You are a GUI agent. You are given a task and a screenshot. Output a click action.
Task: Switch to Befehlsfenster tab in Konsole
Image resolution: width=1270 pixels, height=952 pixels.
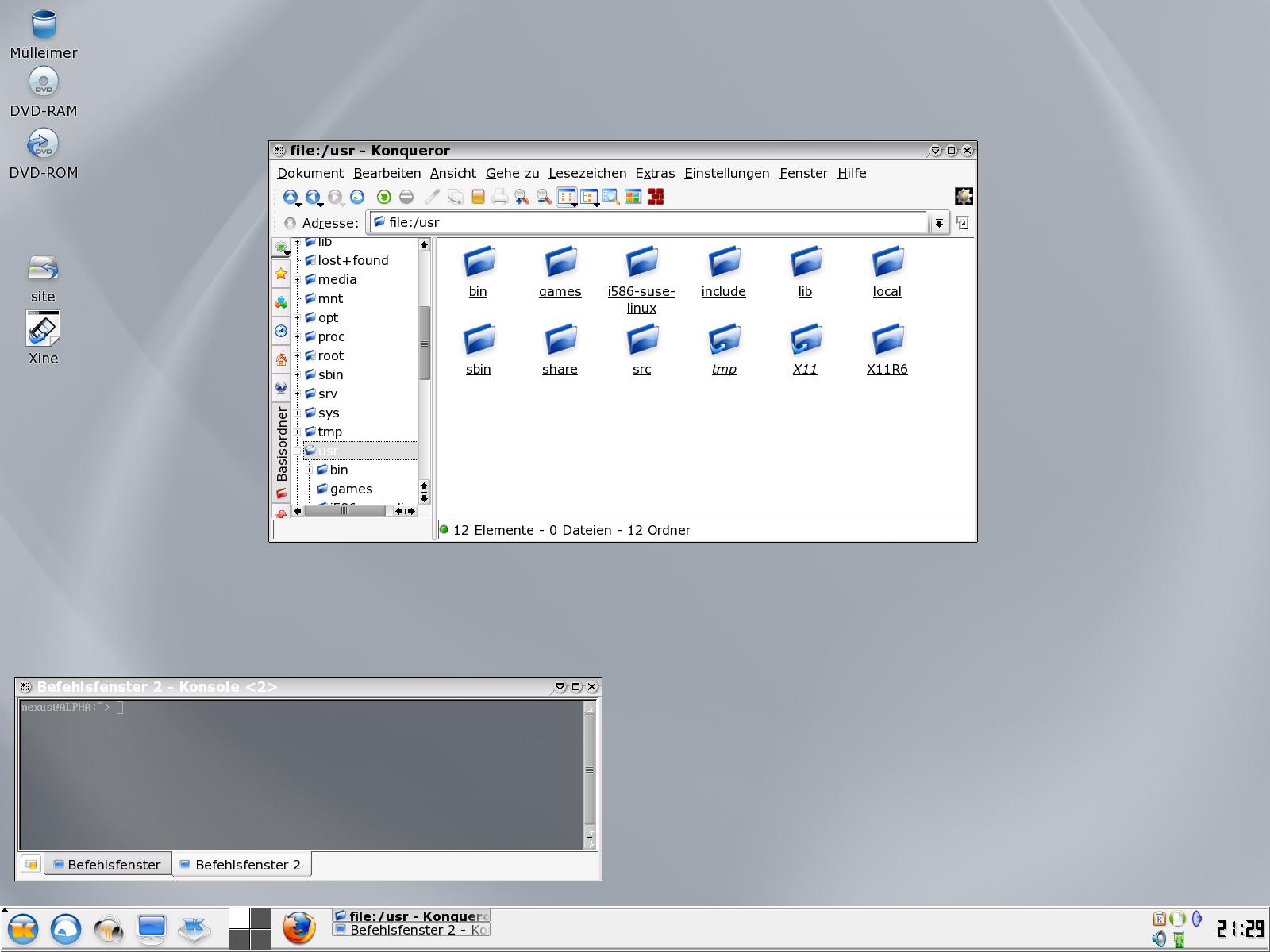tap(107, 864)
